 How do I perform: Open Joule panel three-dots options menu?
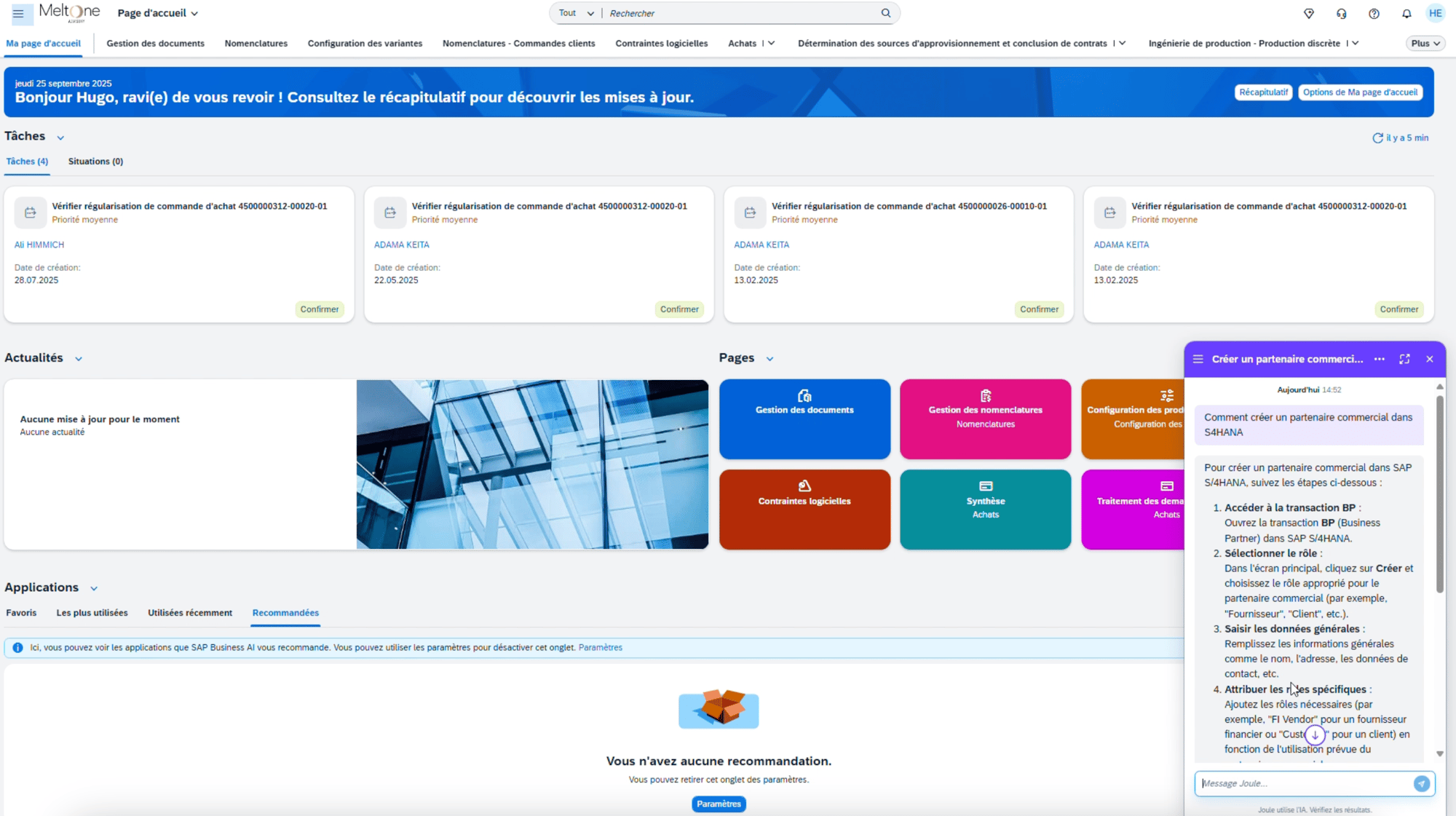point(1379,359)
